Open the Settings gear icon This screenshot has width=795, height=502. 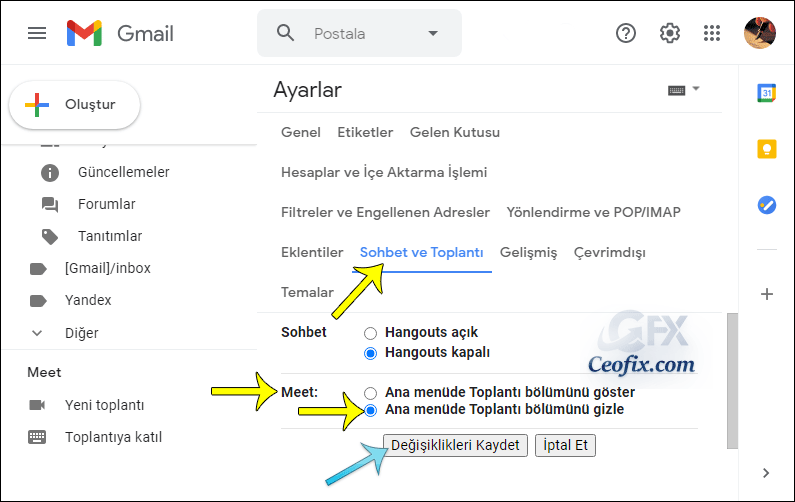click(669, 33)
